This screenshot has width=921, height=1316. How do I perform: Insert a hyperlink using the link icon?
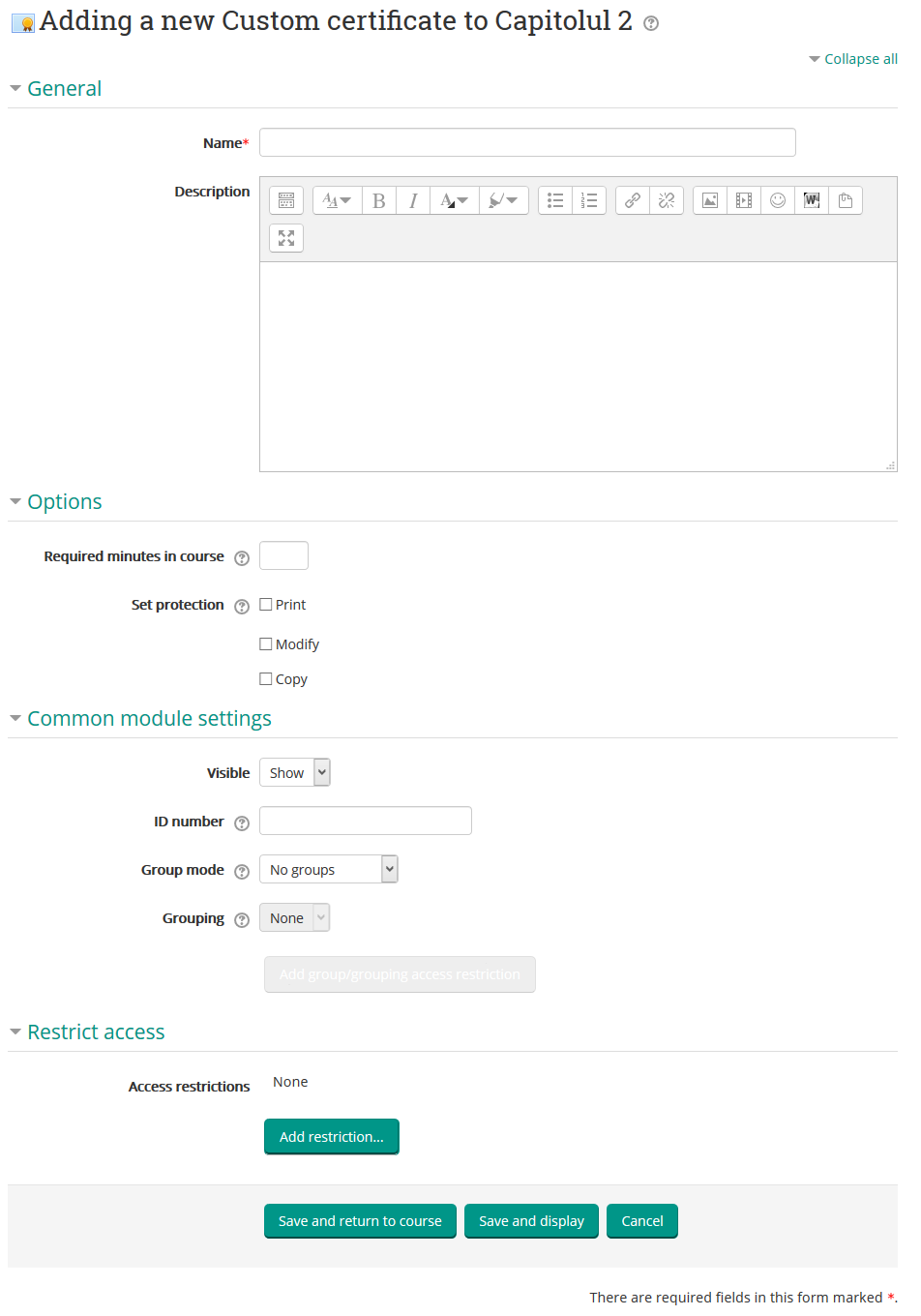click(x=631, y=200)
